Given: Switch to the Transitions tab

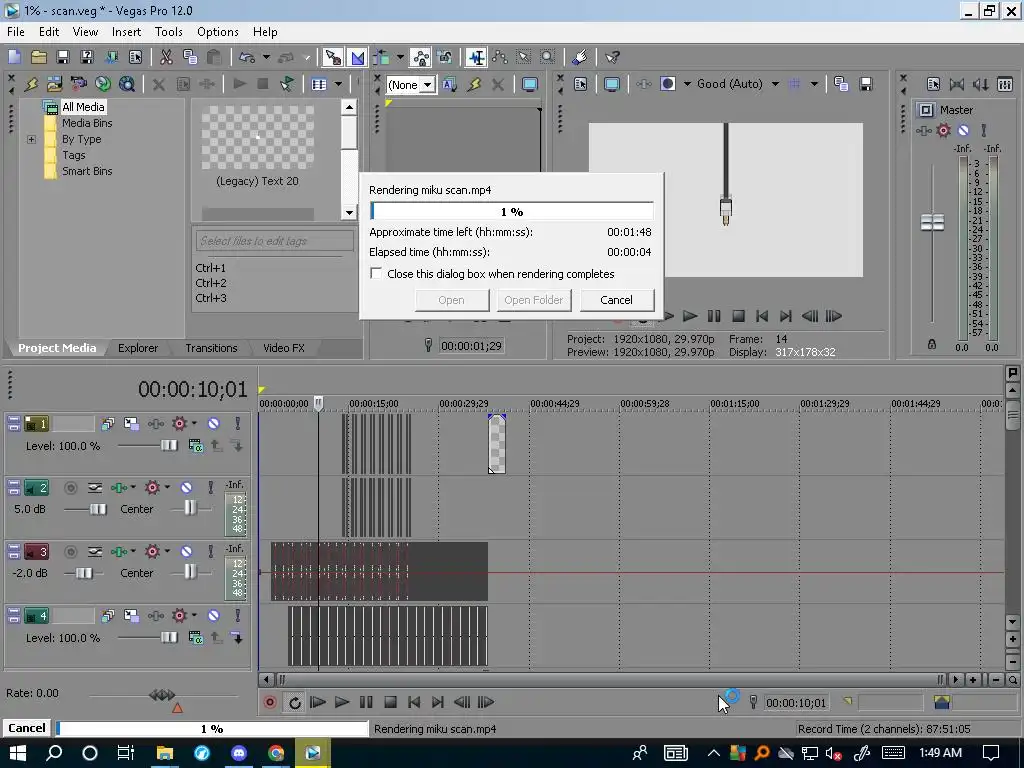Looking at the screenshot, I should coord(211,348).
